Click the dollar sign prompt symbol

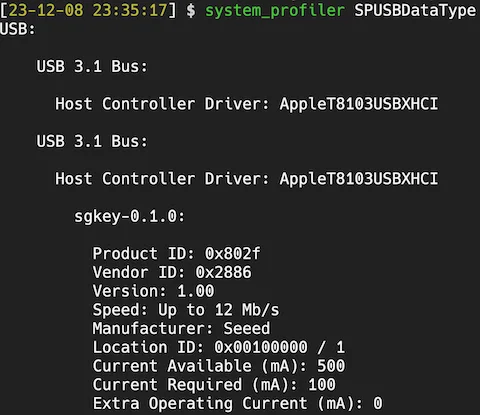pos(191,11)
